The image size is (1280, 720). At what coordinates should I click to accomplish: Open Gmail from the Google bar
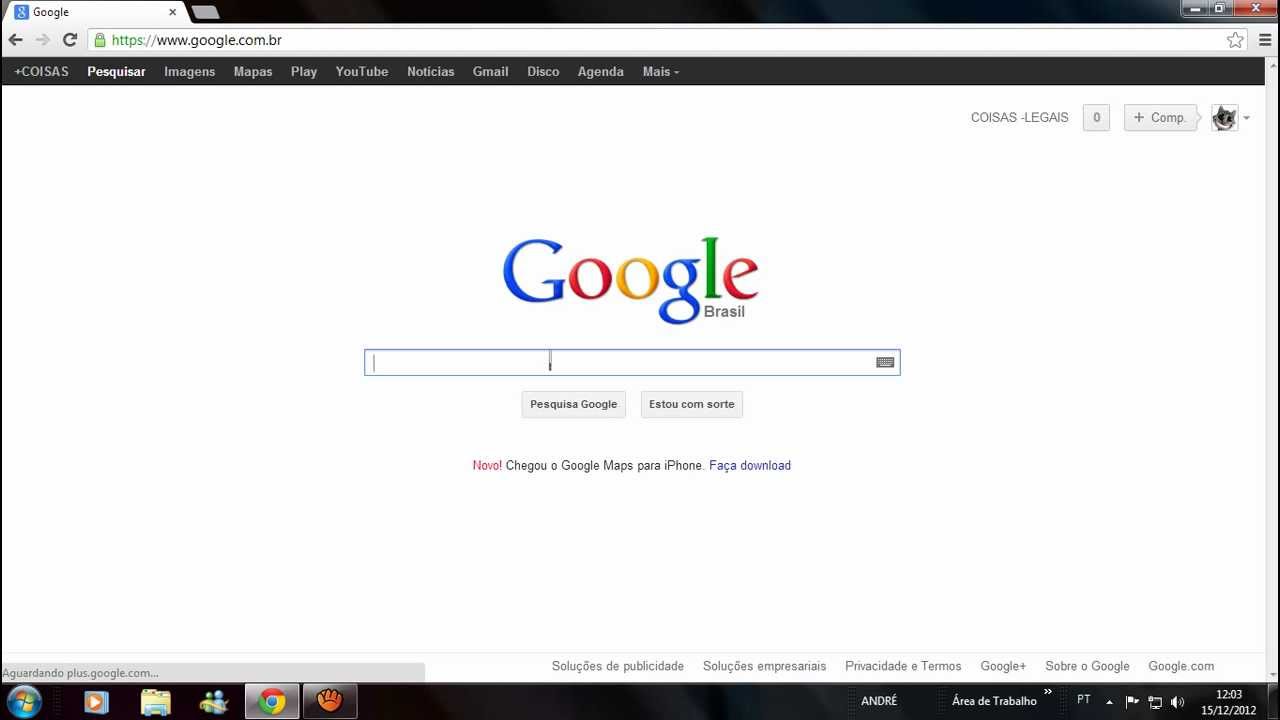click(x=490, y=72)
